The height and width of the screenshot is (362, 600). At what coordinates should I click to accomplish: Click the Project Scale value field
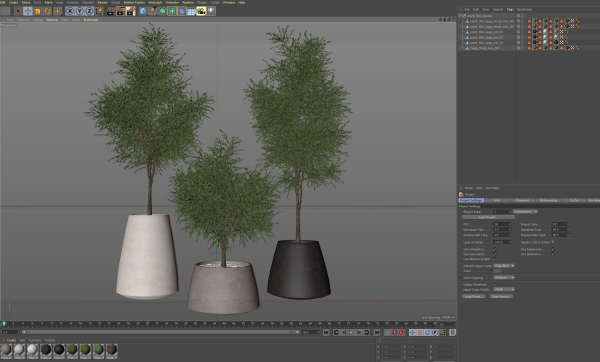[x=502, y=212]
